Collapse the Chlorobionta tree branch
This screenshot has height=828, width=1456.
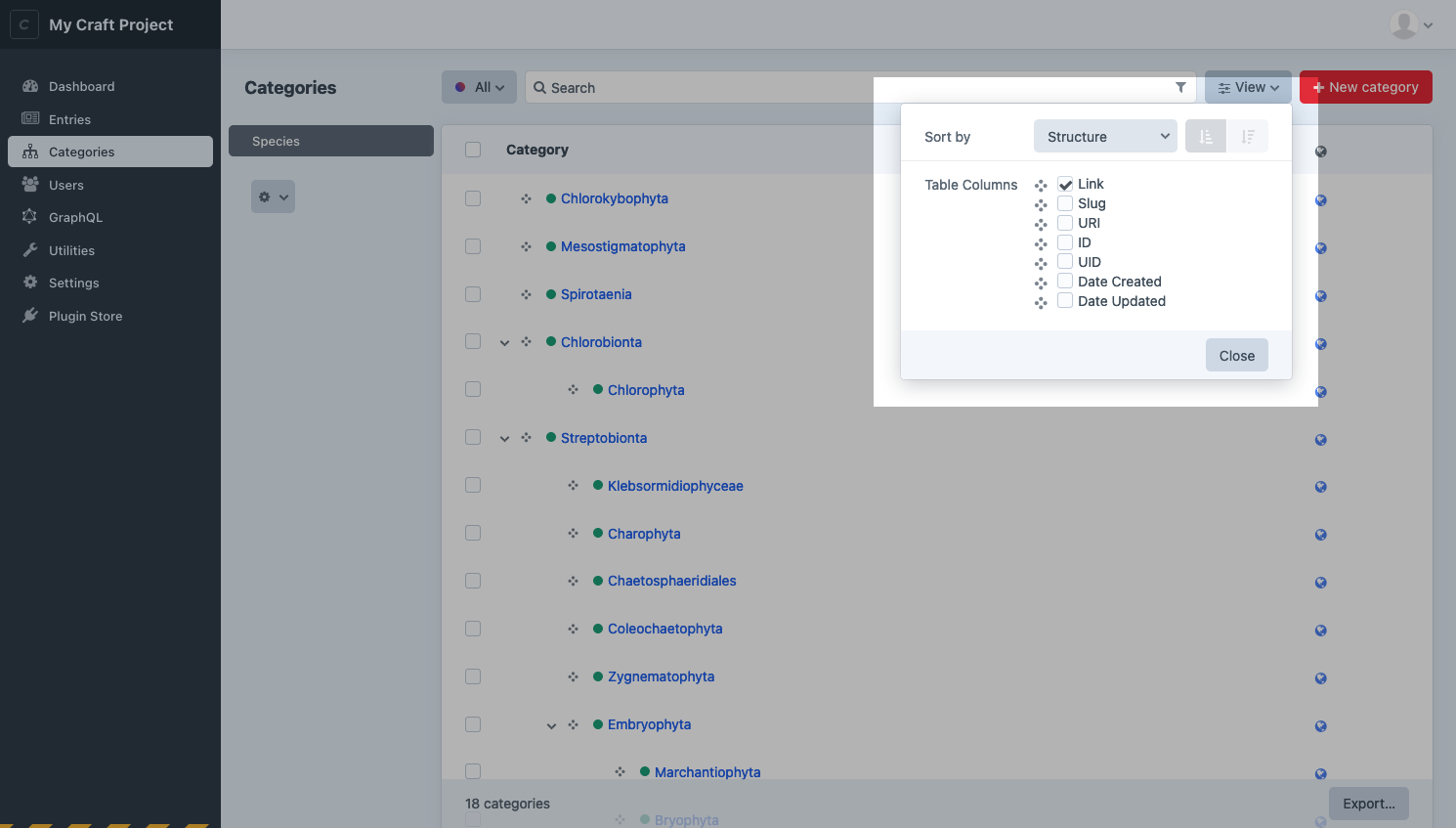pos(504,342)
